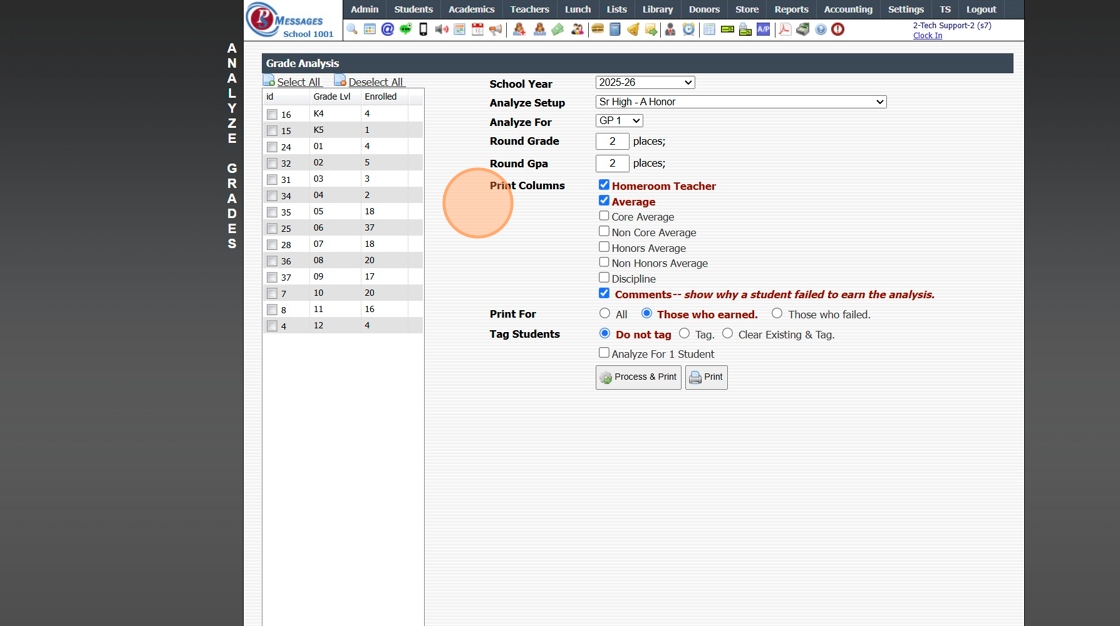The image size is (1120, 626).
Task: Click the golden bell icon
Action: 633,29
